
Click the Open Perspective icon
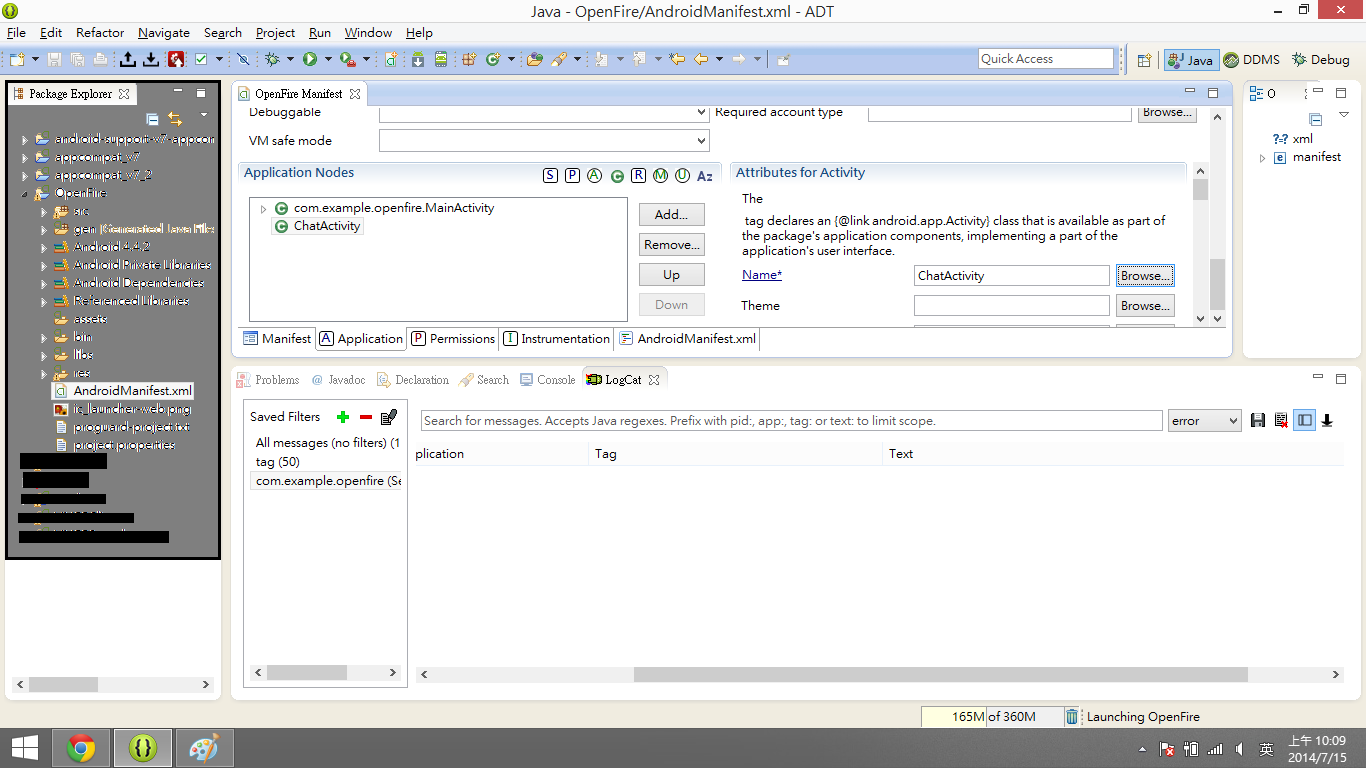(x=1144, y=60)
